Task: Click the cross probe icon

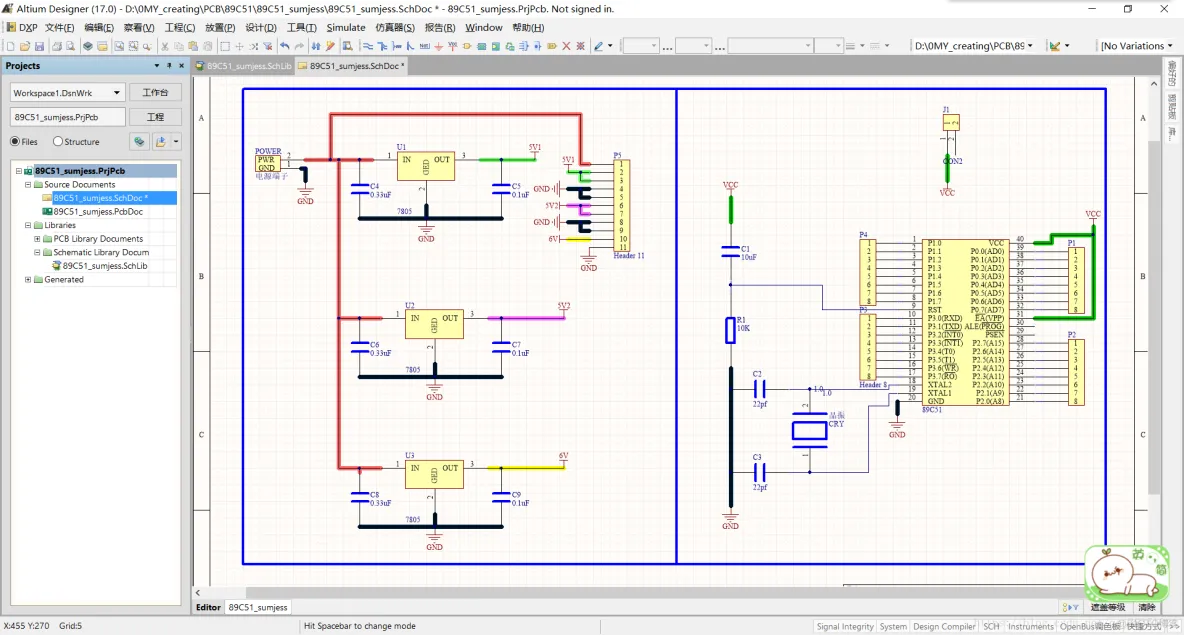Action: coord(330,46)
